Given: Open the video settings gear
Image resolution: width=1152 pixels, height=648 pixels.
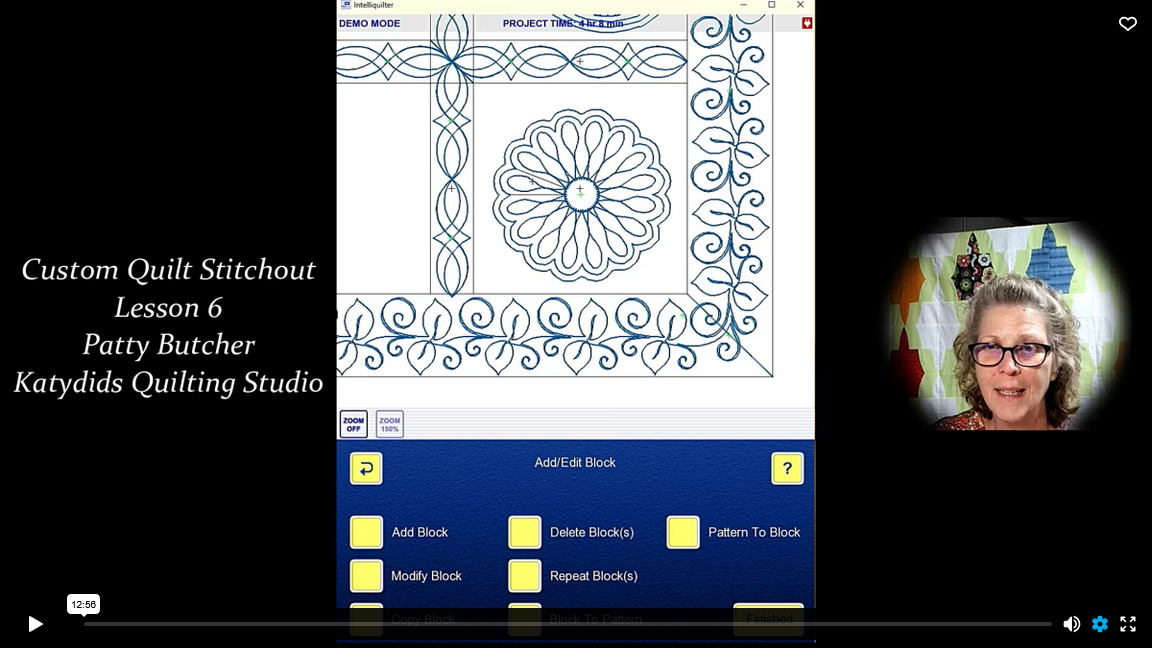Looking at the screenshot, I should [x=1100, y=624].
